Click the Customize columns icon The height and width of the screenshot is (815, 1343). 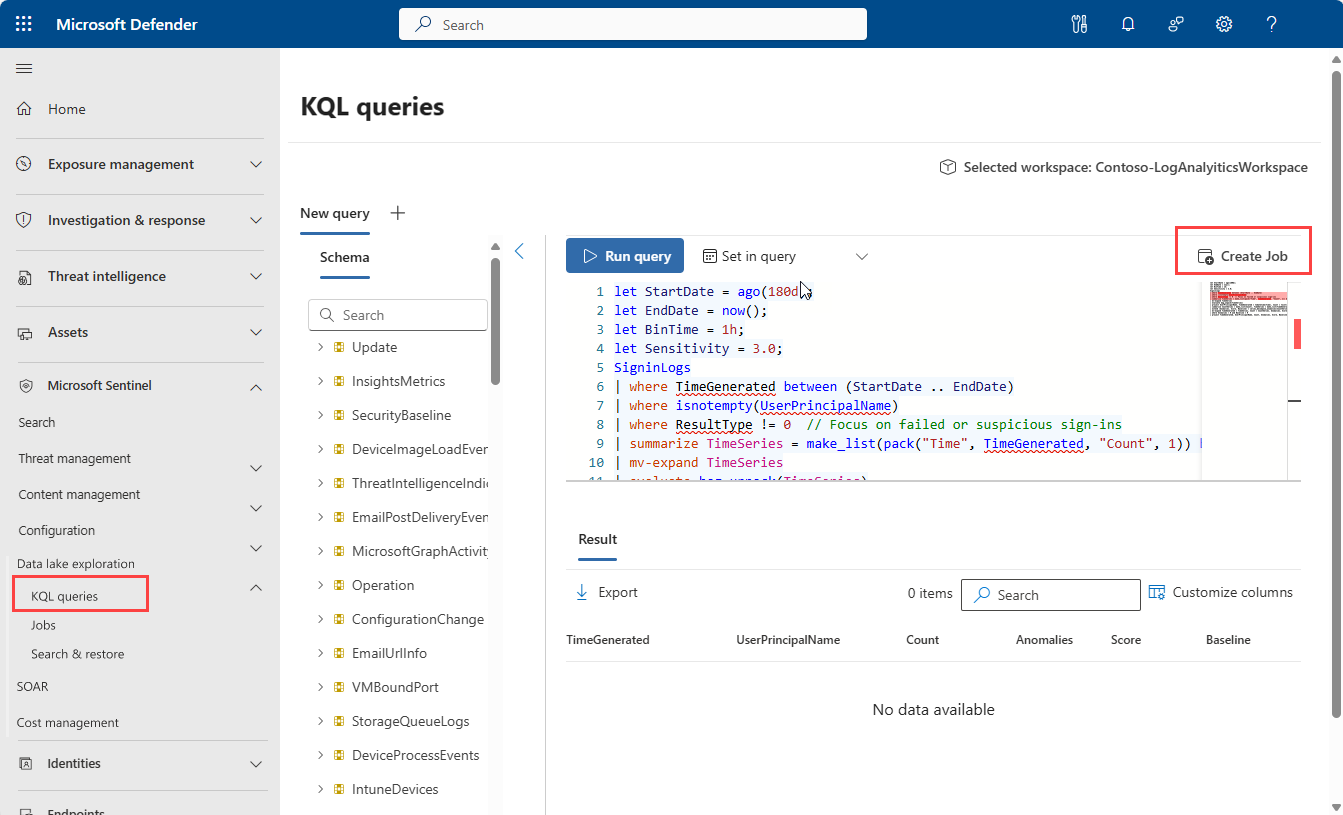tap(1157, 592)
